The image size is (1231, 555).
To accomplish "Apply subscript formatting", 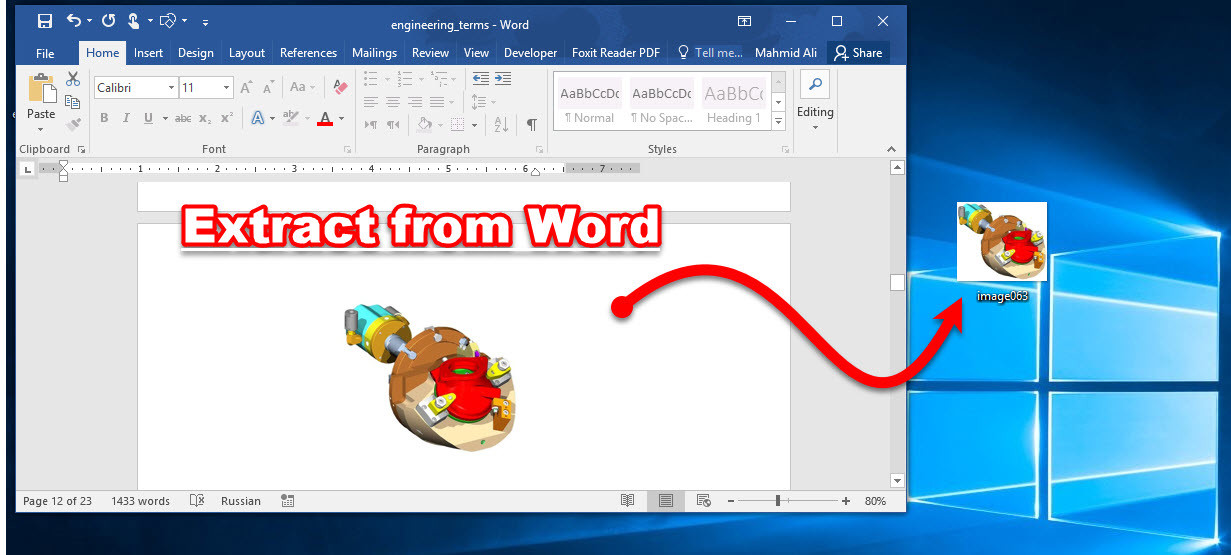I will click(205, 118).
